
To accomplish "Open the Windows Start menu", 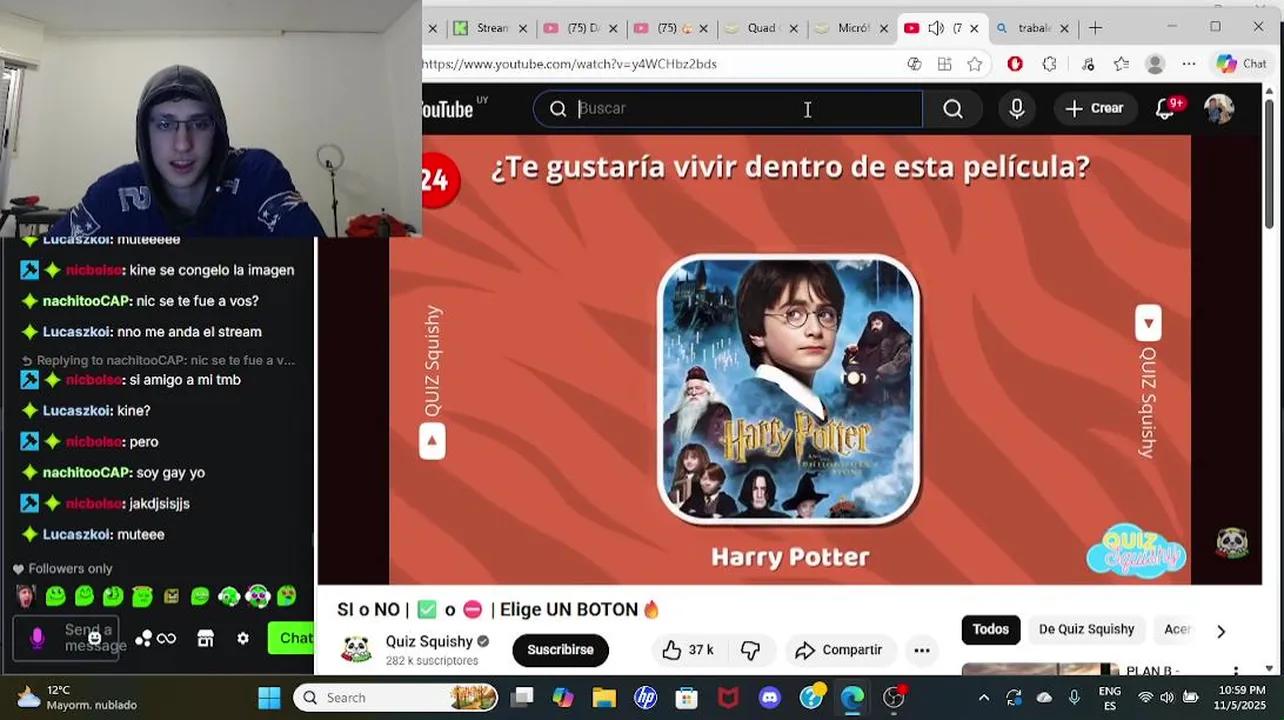I will tap(270, 698).
